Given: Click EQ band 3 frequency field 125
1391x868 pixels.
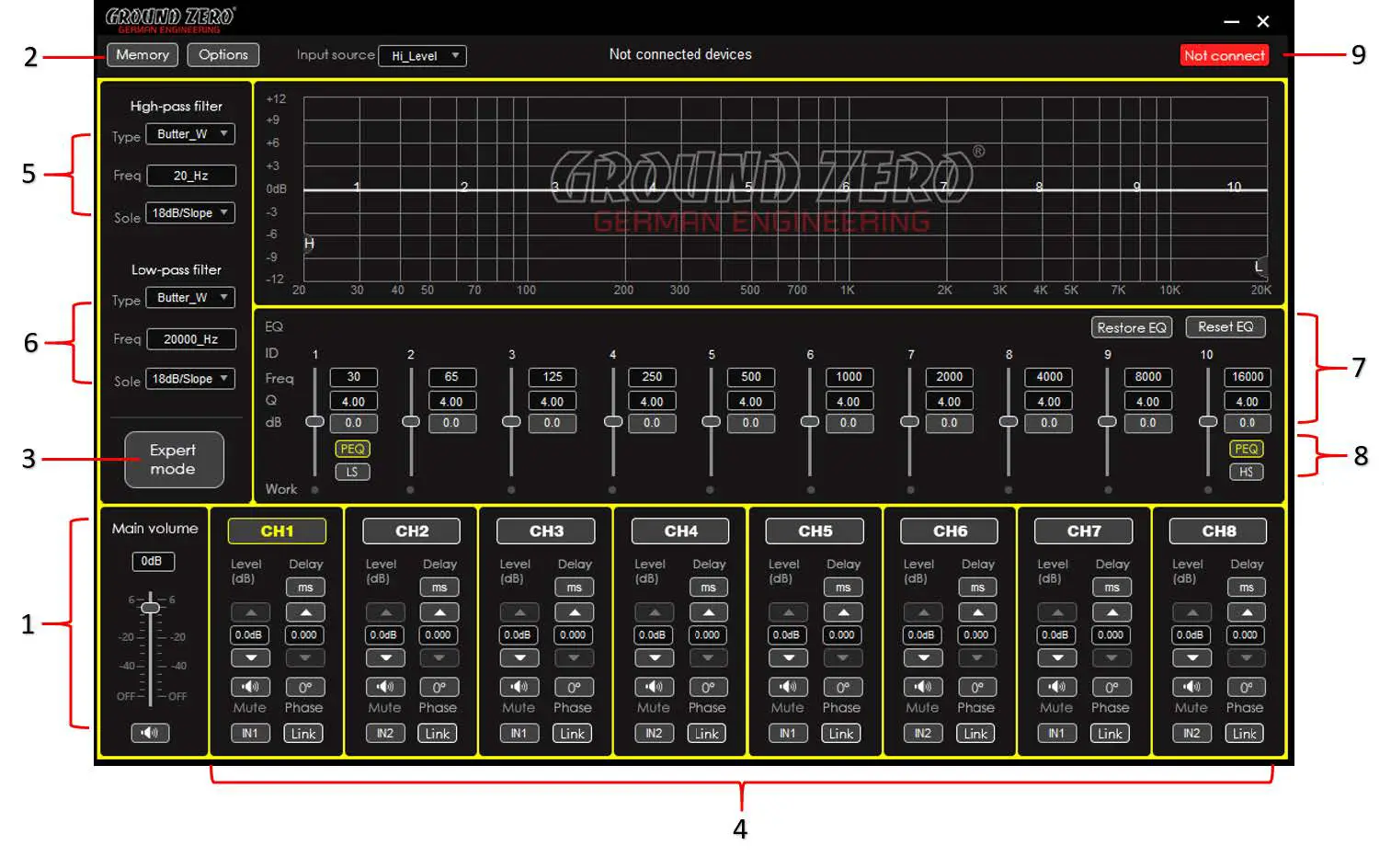Looking at the screenshot, I should pos(553,377).
